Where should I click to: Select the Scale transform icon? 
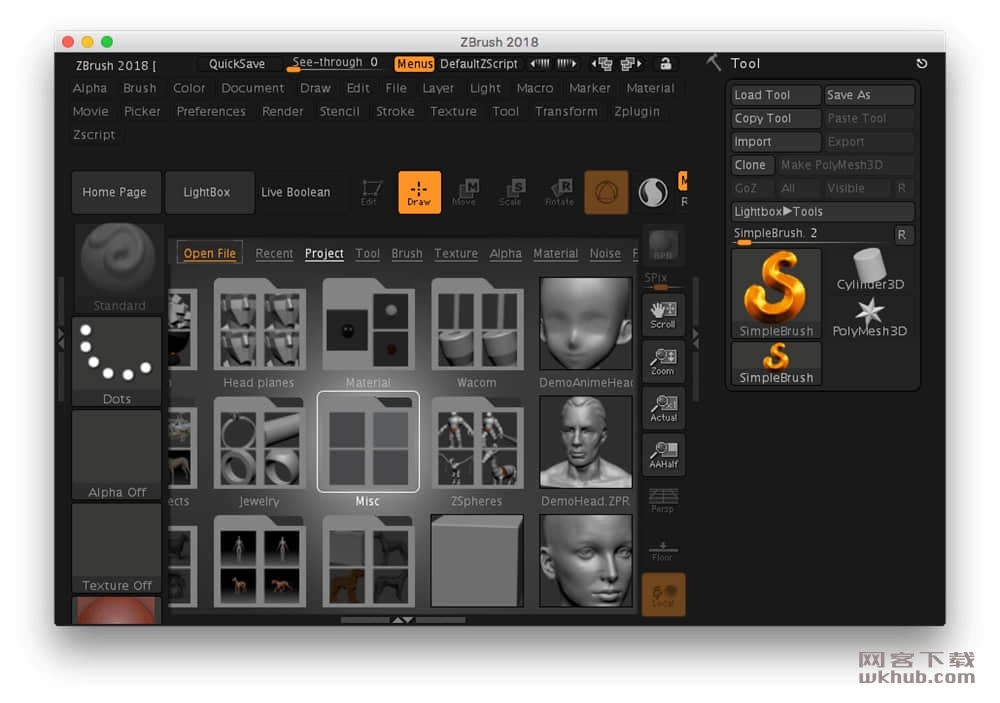pos(511,192)
